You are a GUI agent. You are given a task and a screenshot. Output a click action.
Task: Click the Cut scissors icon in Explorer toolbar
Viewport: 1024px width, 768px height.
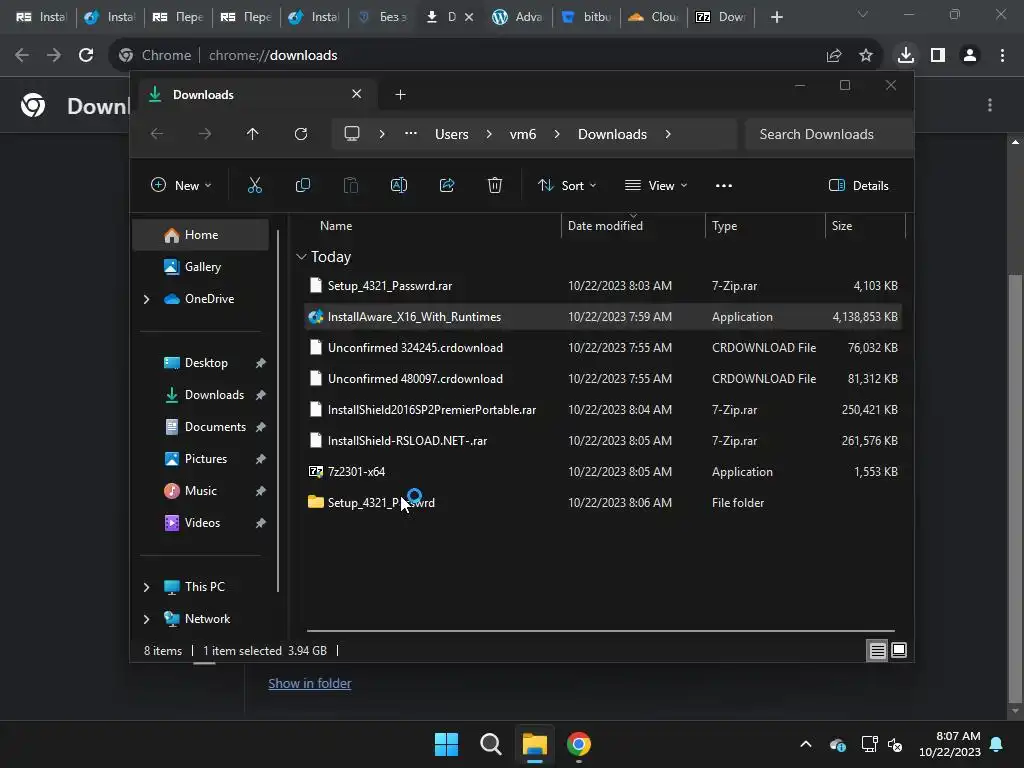(x=255, y=185)
